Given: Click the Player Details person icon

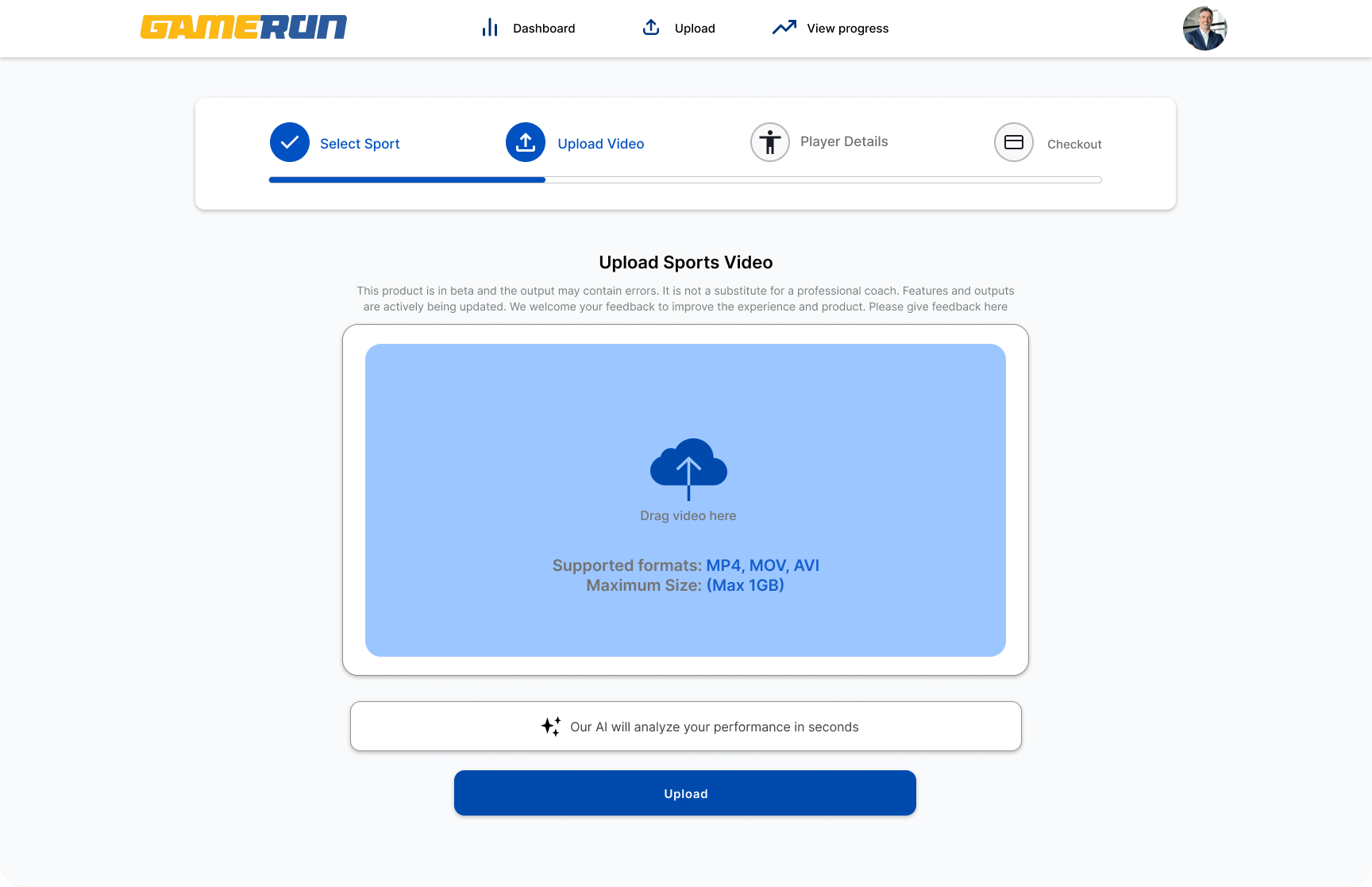Looking at the screenshot, I should [x=770, y=142].
